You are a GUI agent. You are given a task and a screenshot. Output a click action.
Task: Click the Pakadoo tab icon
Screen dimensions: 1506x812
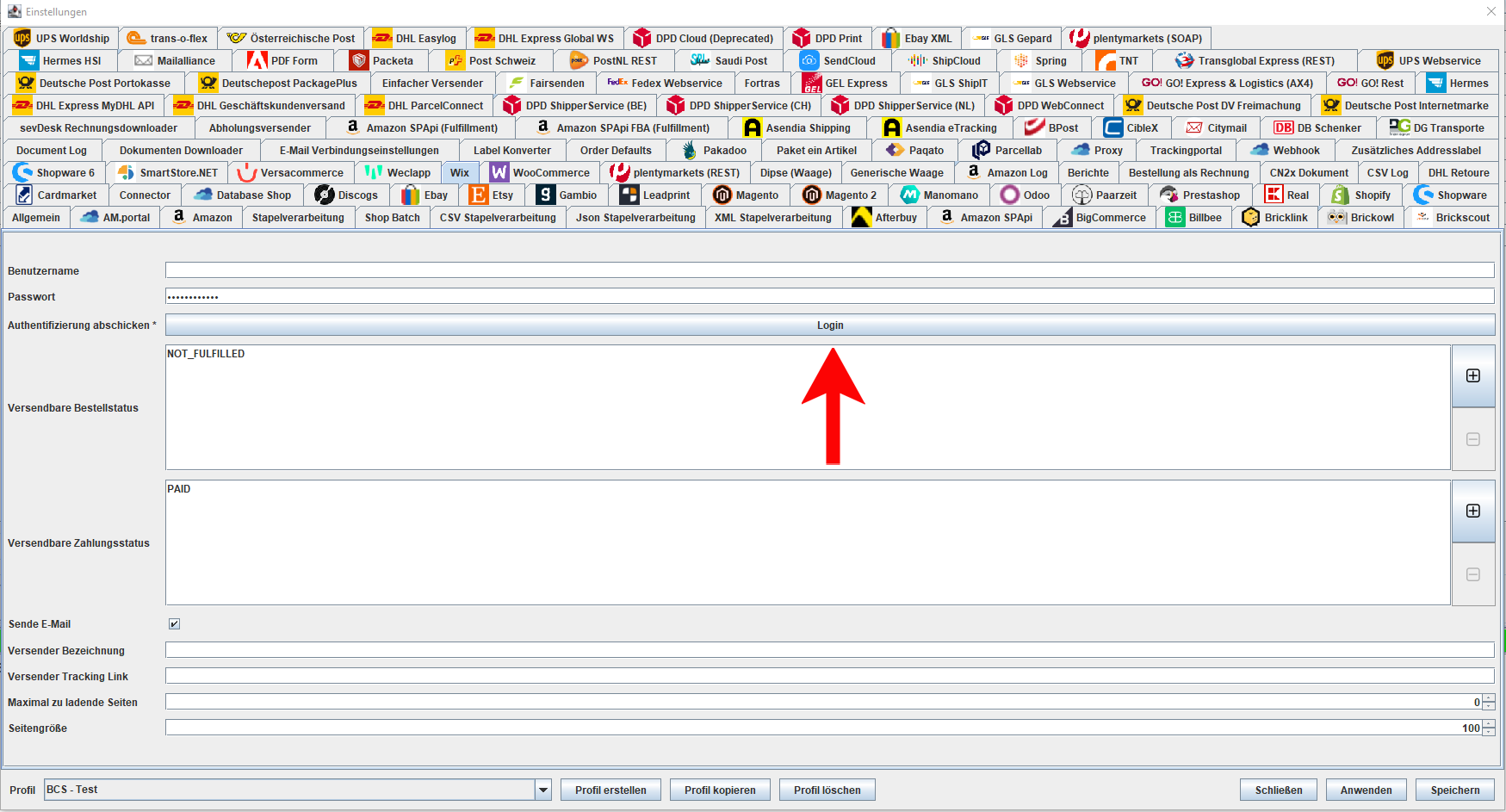pos(690,150)
